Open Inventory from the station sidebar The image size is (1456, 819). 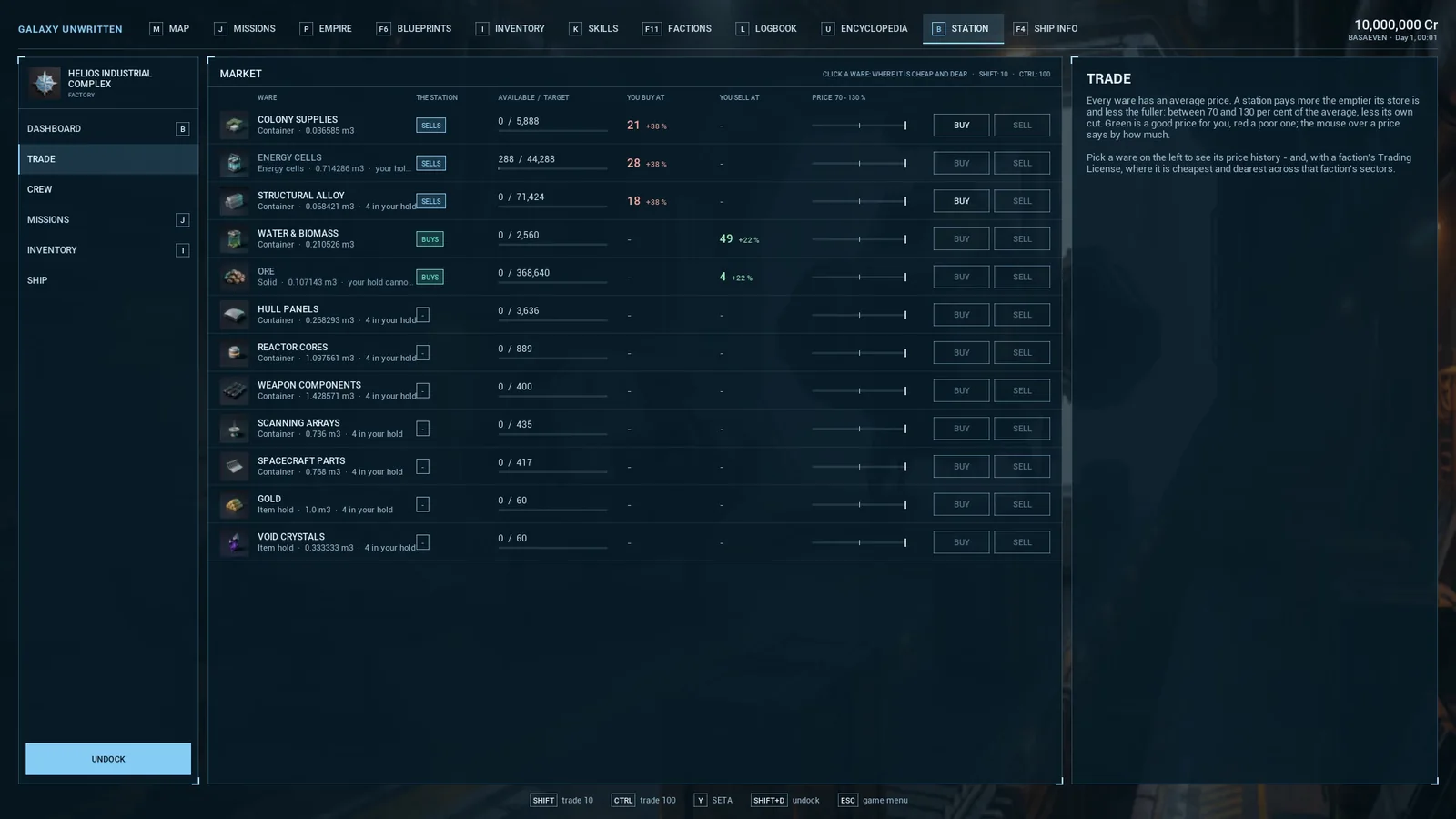108,250
